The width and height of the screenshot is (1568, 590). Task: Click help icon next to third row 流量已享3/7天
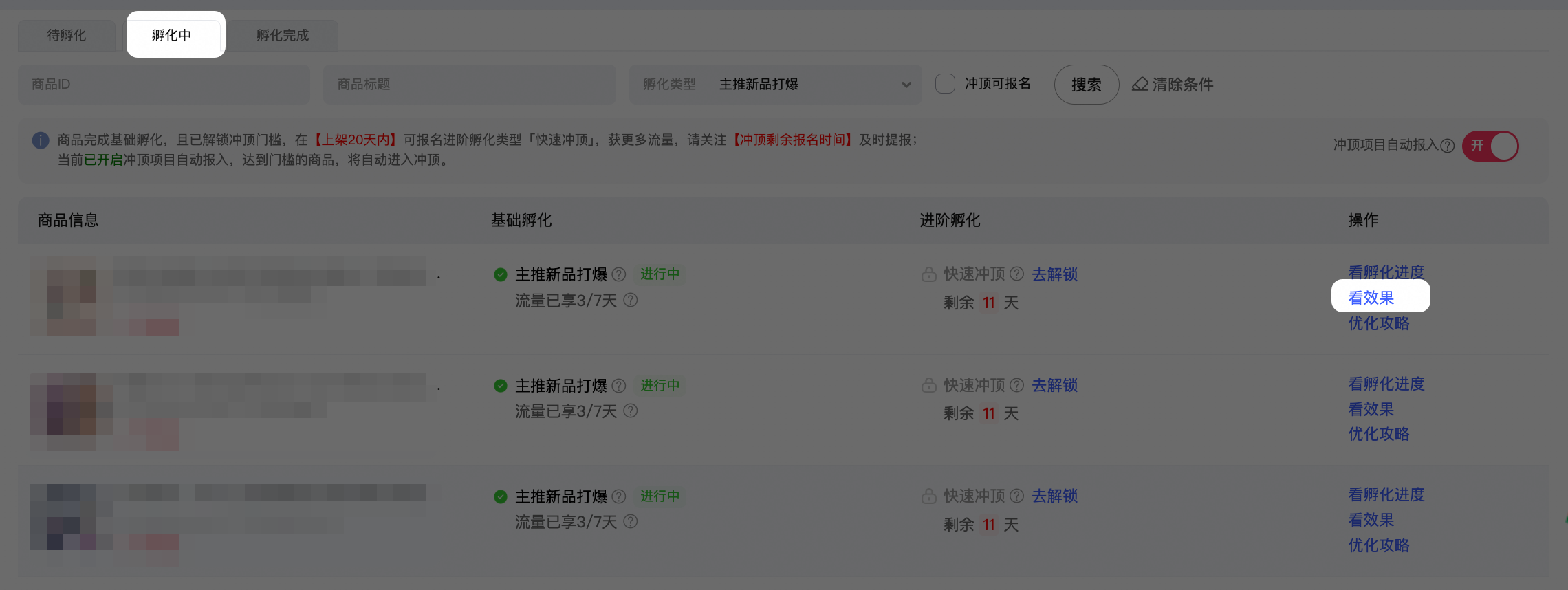[x=631, y=521]
